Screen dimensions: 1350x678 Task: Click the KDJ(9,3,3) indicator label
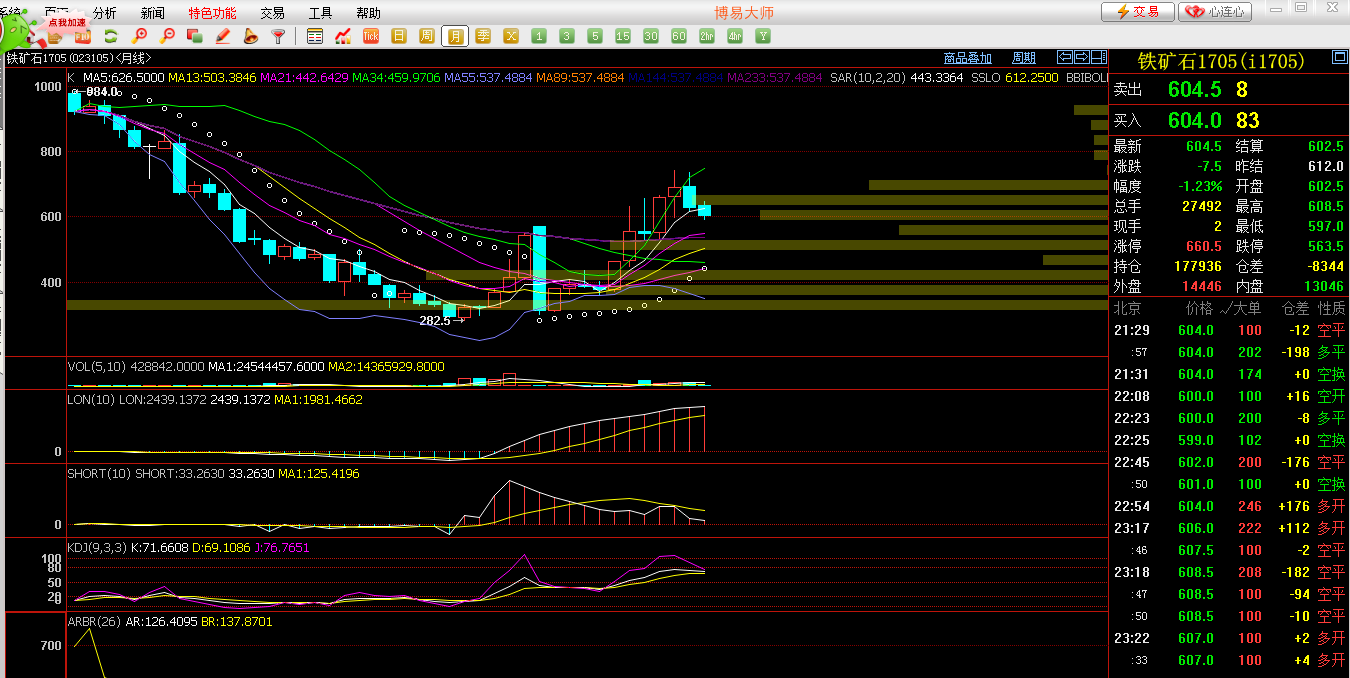click(x=96, y=547)
